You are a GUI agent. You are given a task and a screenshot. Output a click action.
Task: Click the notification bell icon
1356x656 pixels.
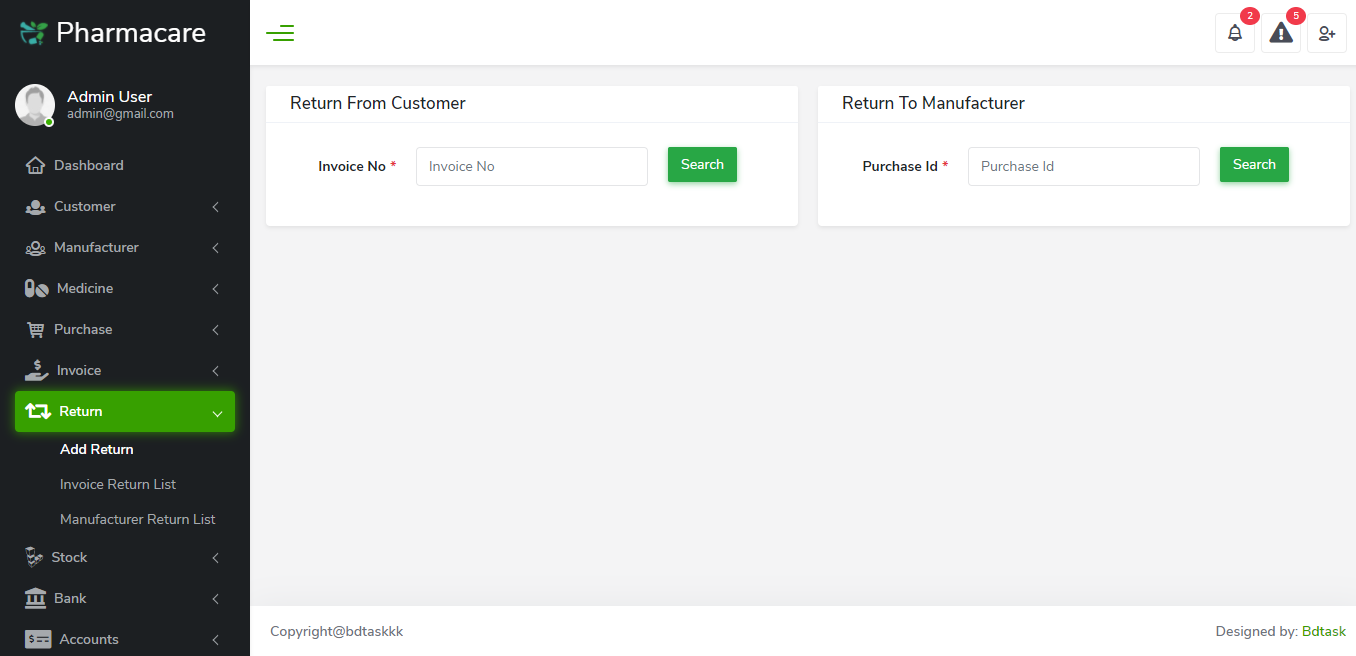tap(1235, 33)
